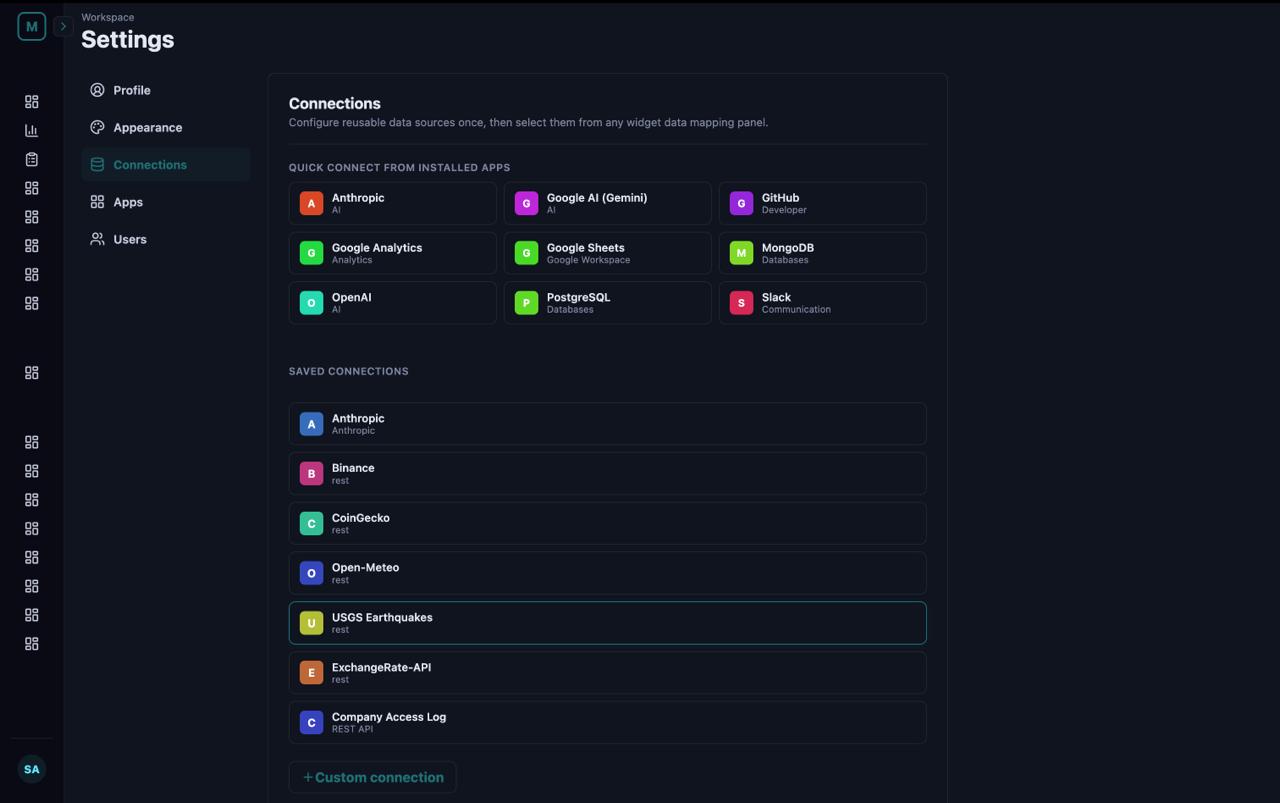
Task: Open the bar chart sidebar icon
Action: (31, 130)
